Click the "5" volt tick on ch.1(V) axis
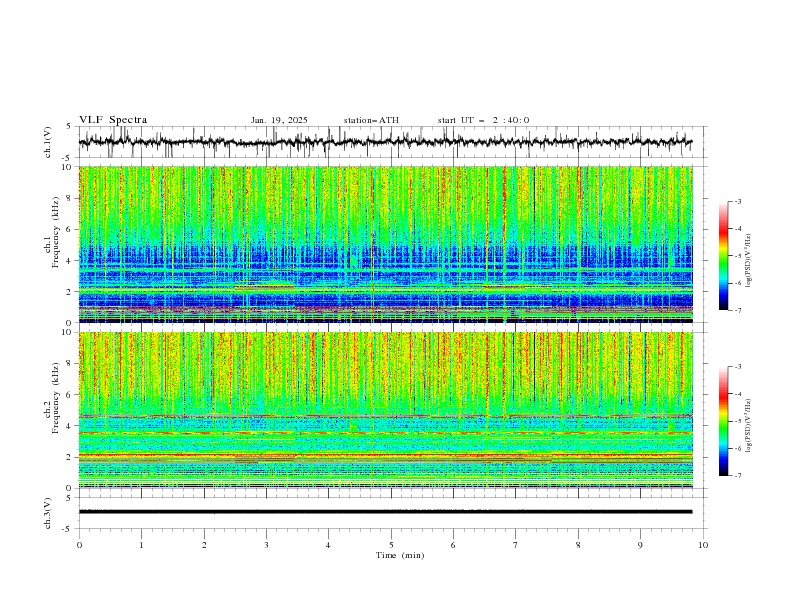 (x=69, y=127)
